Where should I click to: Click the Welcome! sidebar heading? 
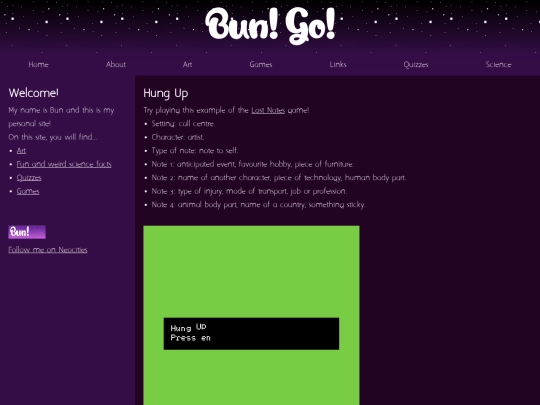(33, 93)
